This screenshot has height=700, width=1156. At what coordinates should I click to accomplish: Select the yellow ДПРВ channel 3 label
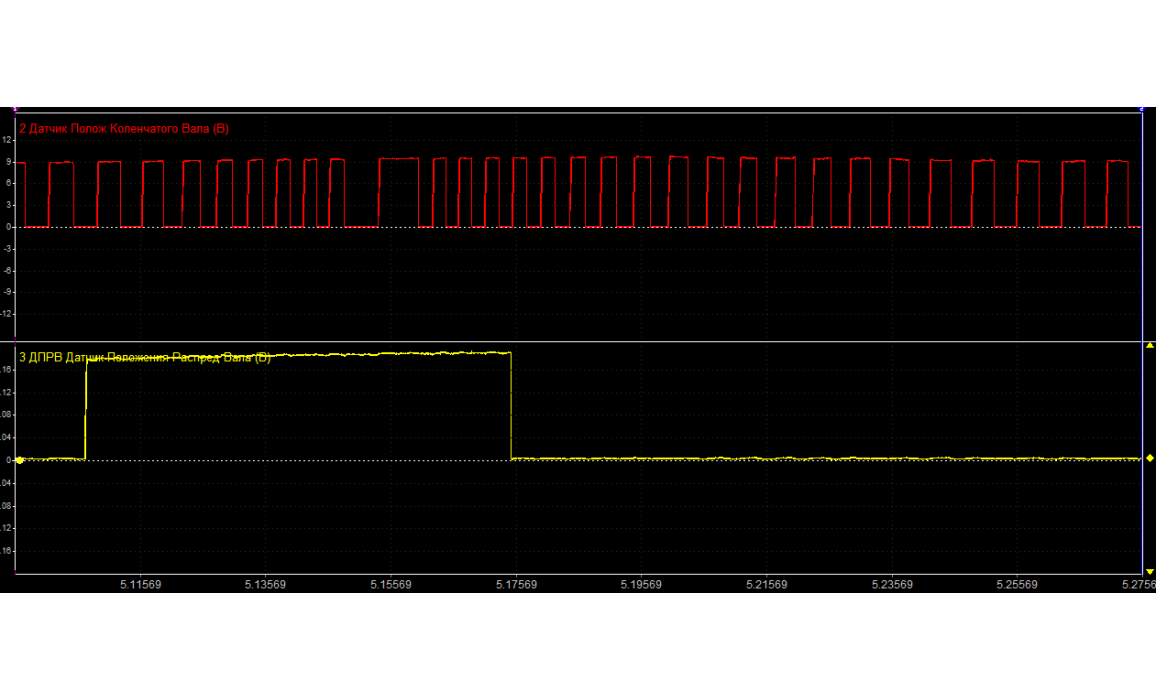click(145, 357)
